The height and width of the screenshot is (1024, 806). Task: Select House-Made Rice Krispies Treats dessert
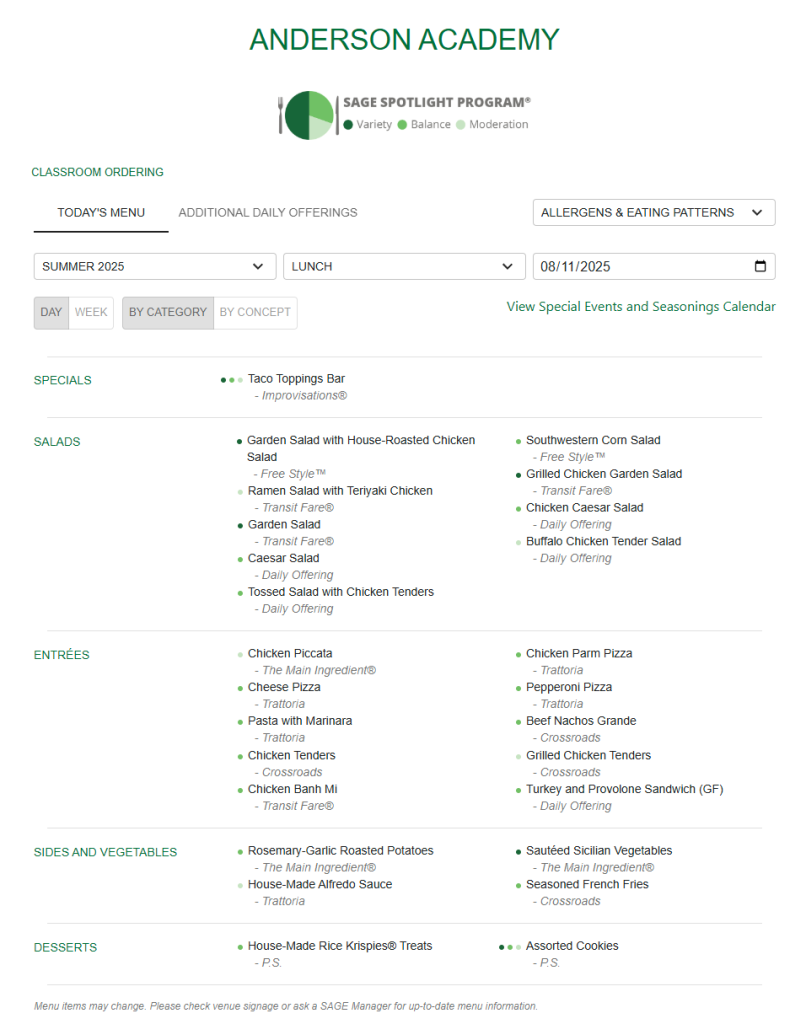[340, 946]
